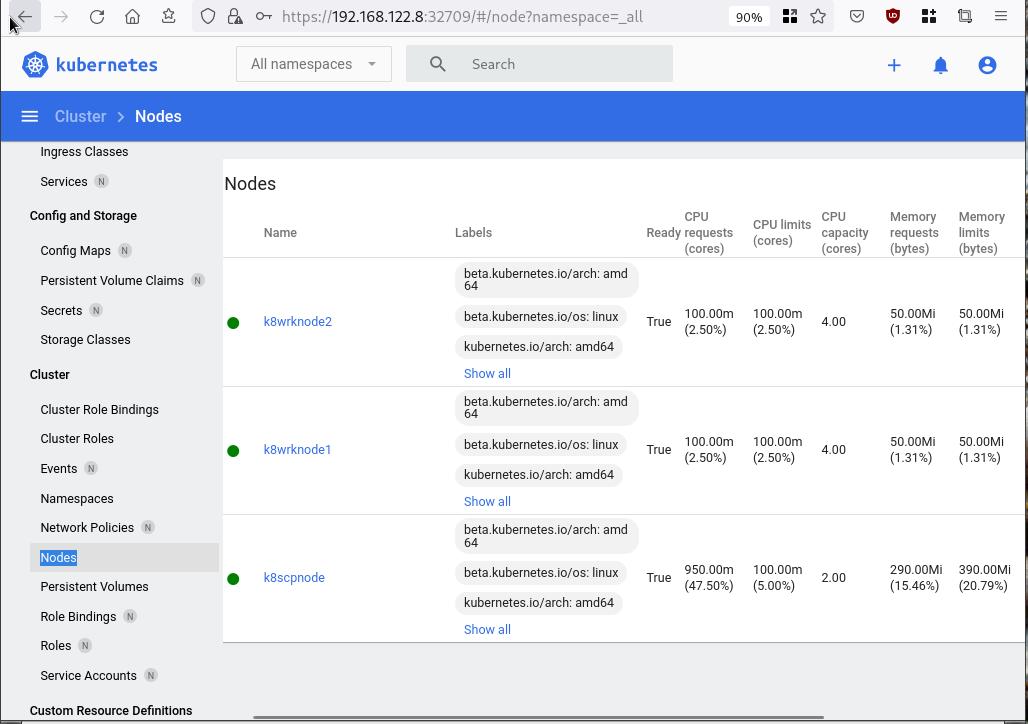The height and width of the screenshot is (724, 1028).
Task: Select Config Maps in sidebar
Action: tap(75, 251)
